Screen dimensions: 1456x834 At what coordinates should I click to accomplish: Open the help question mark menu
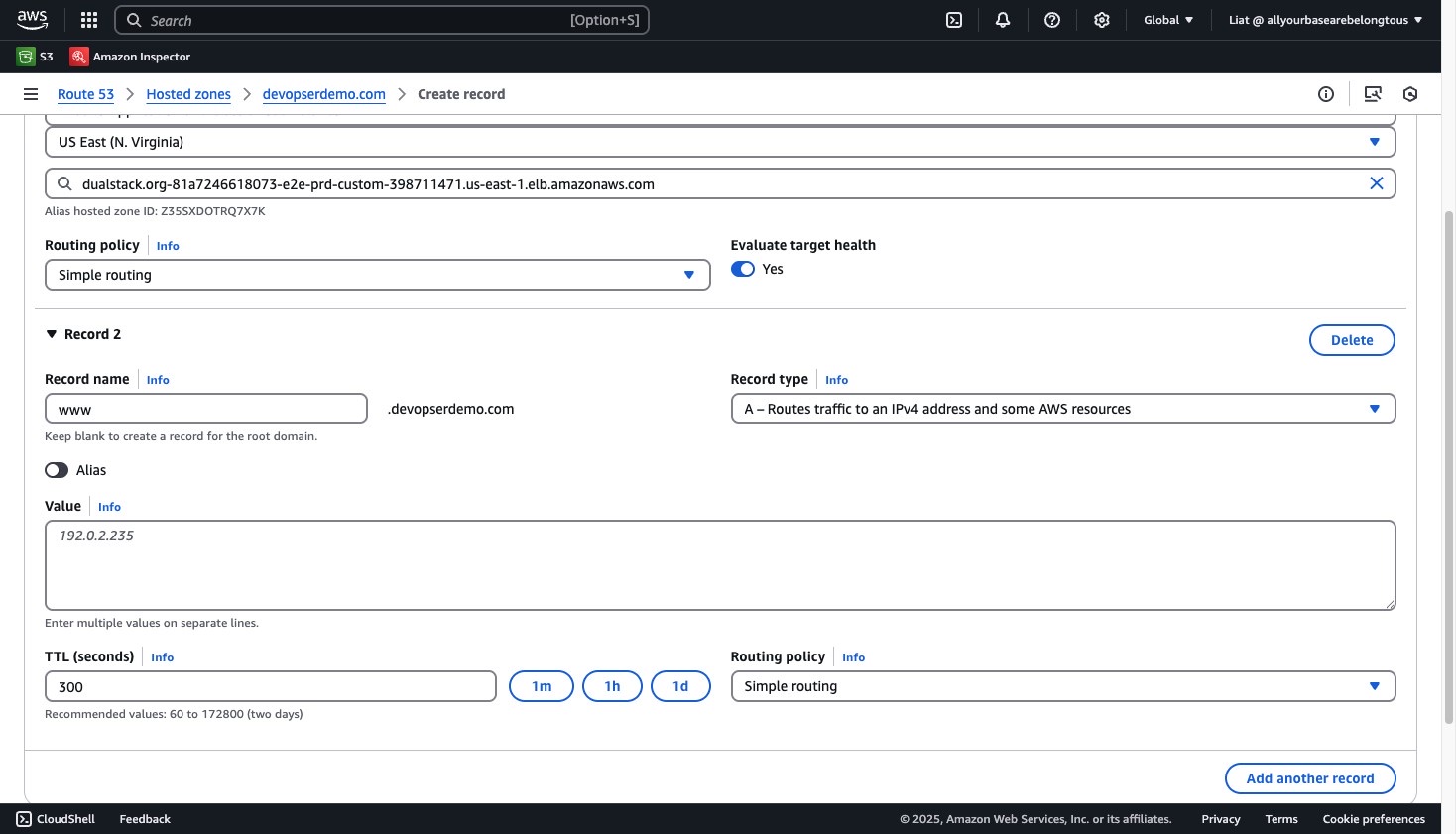coord(1052,20)
